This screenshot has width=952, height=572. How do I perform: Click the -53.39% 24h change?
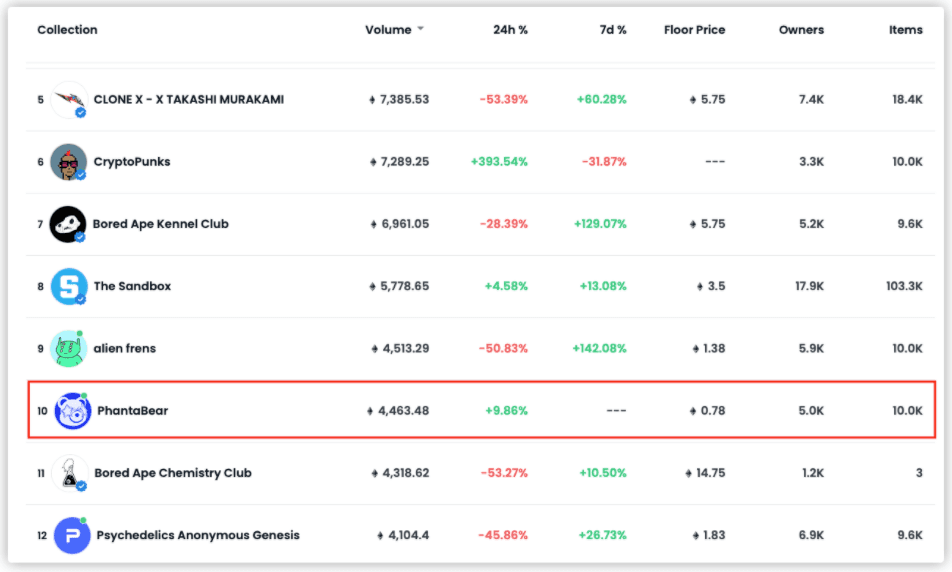[503, 100]
